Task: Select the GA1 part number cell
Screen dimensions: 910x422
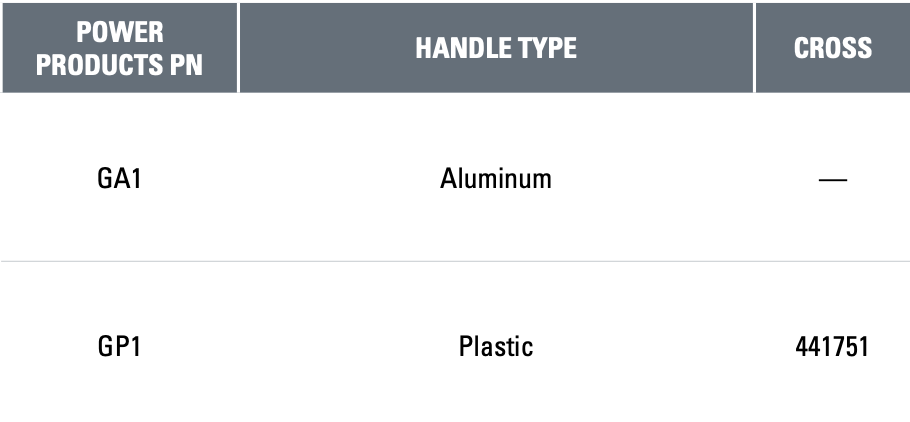Action: [x=119, y=179]
